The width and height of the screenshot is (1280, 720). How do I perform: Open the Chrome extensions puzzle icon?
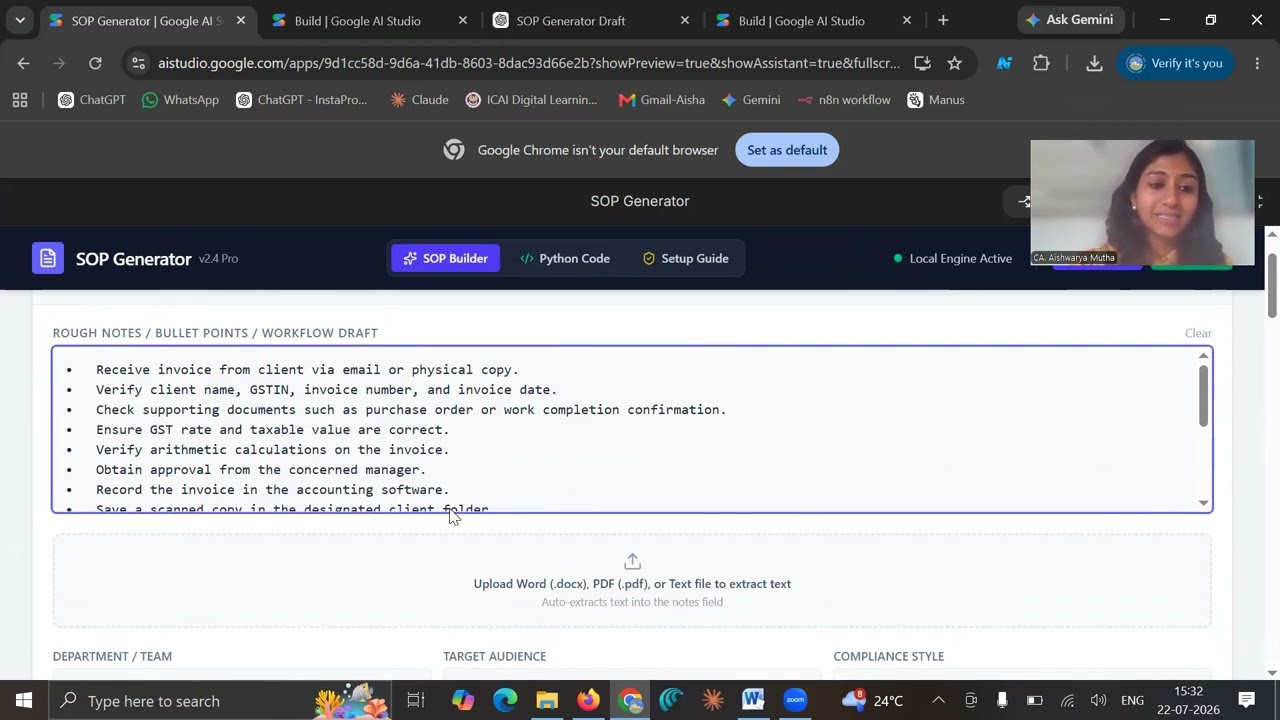[x=1041, y=63]
